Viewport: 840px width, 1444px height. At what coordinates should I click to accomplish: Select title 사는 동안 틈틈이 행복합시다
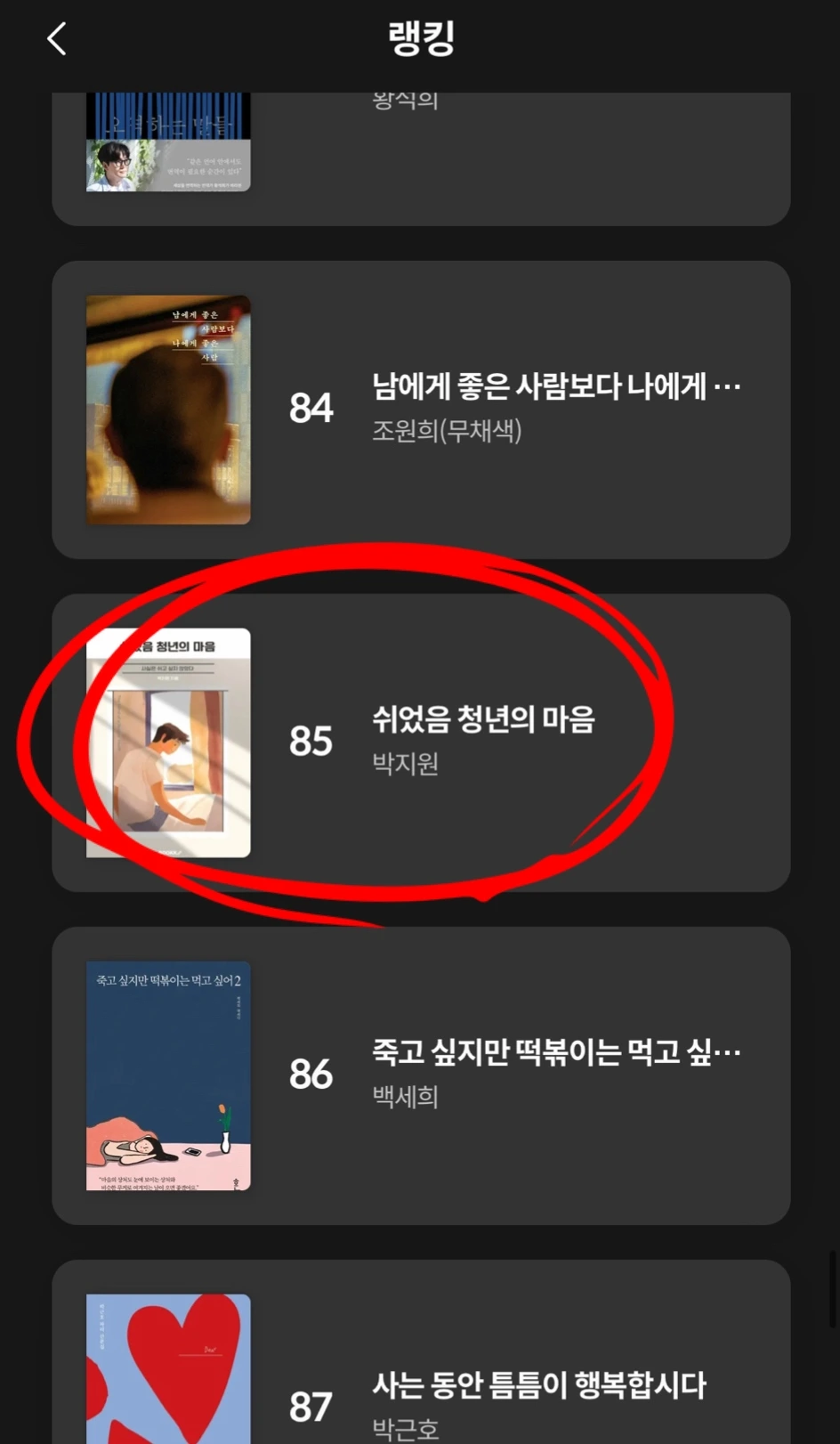[x=539, y=1385]
